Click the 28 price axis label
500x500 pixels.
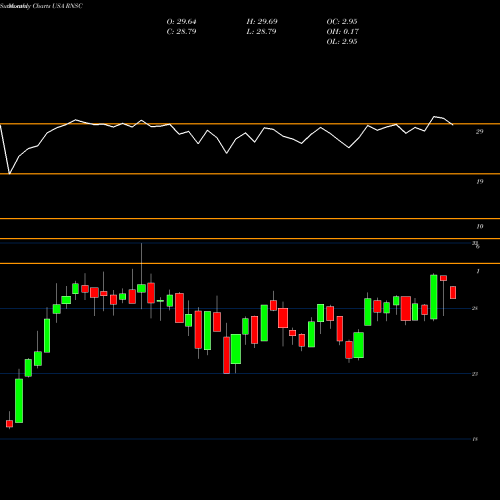click(475, 308)
